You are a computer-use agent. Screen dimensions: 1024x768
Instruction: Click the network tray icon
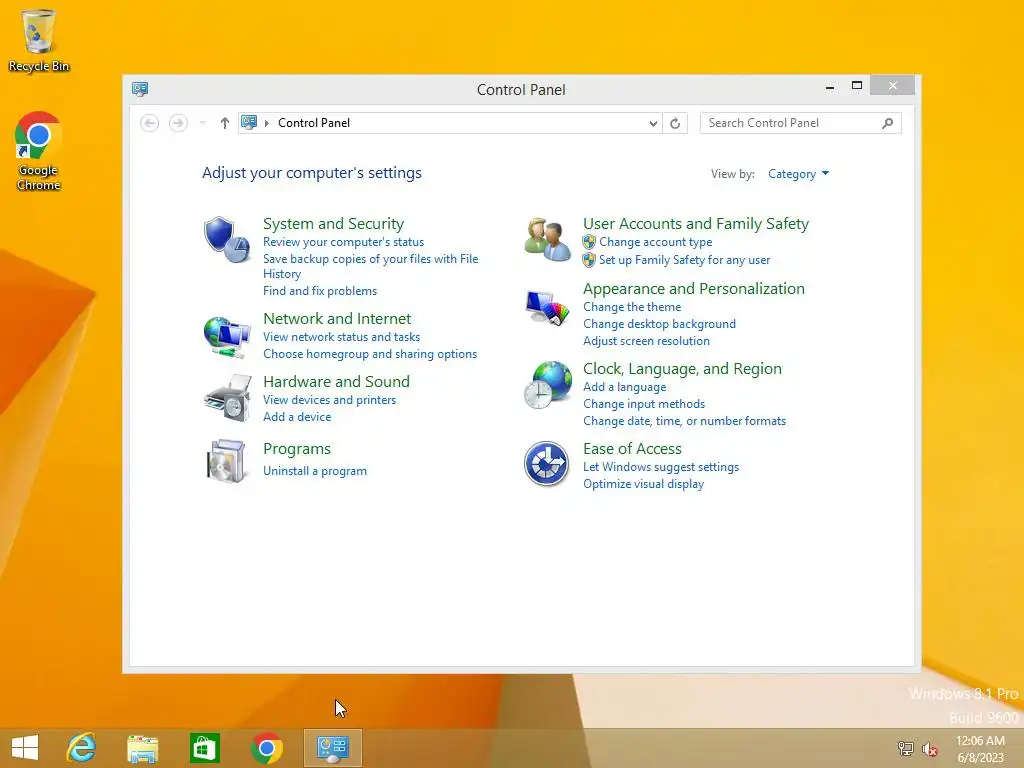pyautogui.click(x=905, y=748)
